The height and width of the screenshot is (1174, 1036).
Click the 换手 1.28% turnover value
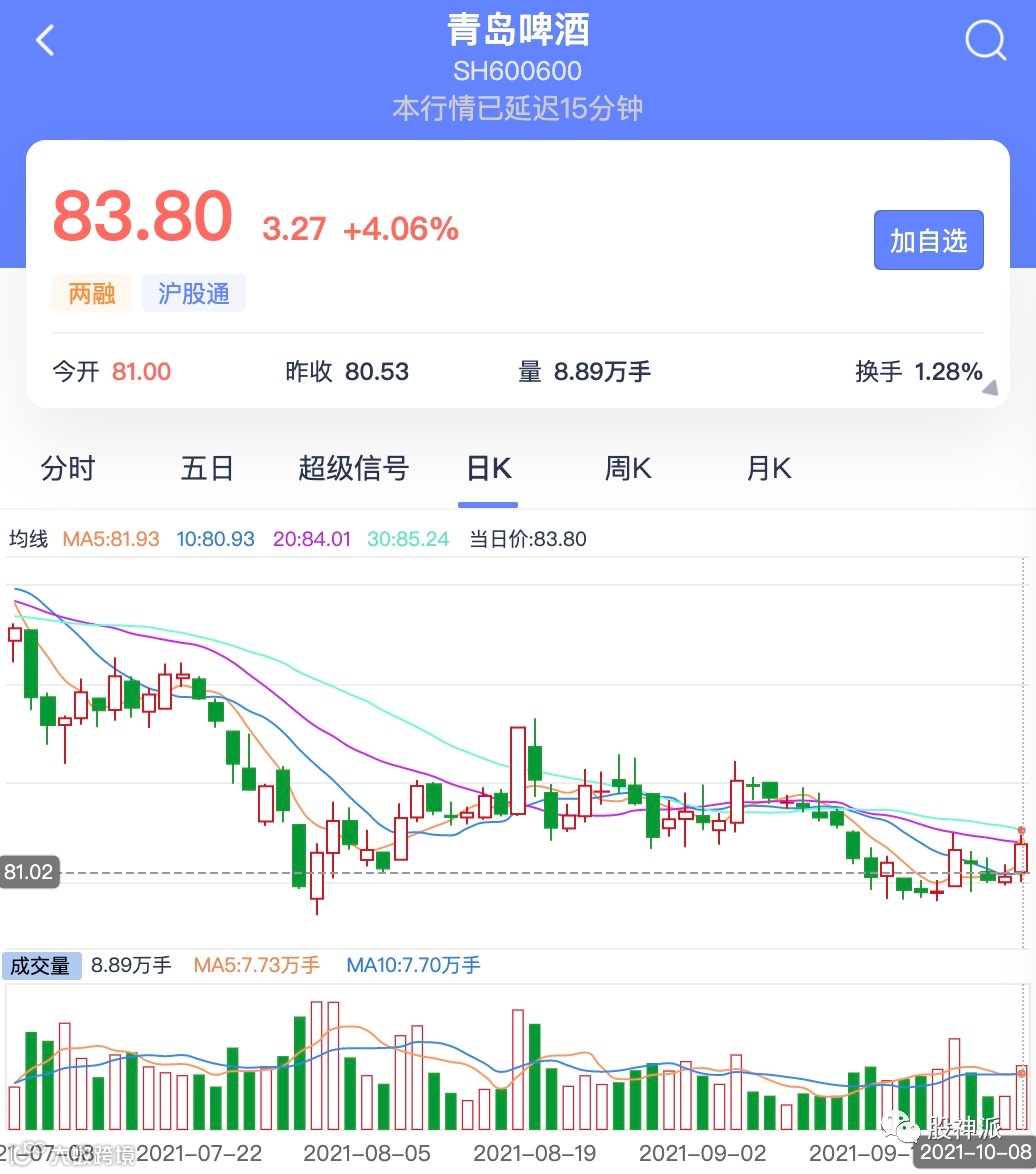coord(918,371)
